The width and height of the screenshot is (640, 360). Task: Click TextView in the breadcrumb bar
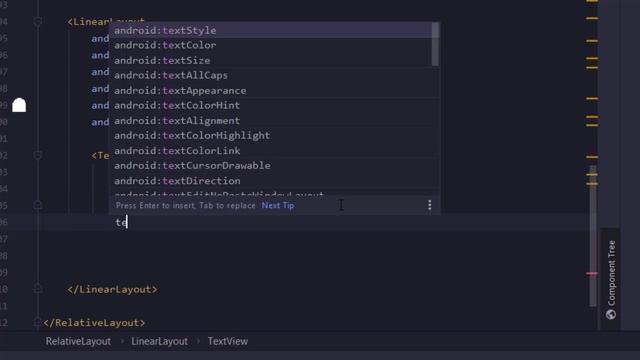[x=228, y=341]
